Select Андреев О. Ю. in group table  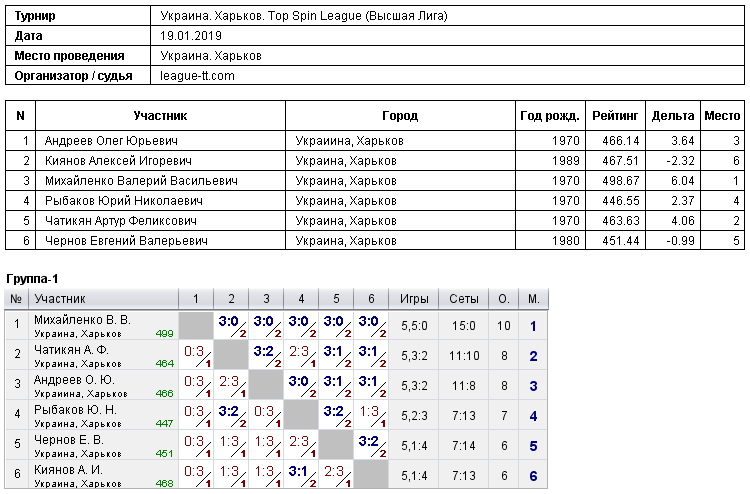pyautogui.click(x=74, y=380)
